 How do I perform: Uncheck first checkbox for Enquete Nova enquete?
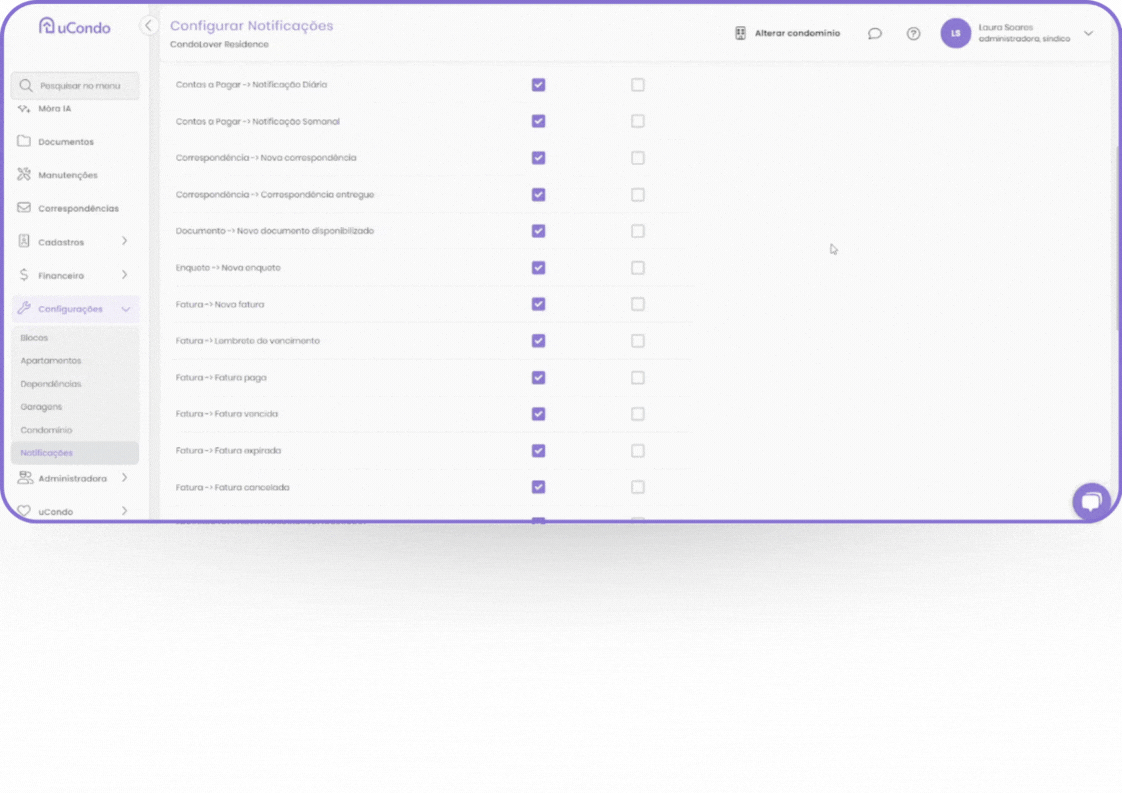click(x=538, y=268)
